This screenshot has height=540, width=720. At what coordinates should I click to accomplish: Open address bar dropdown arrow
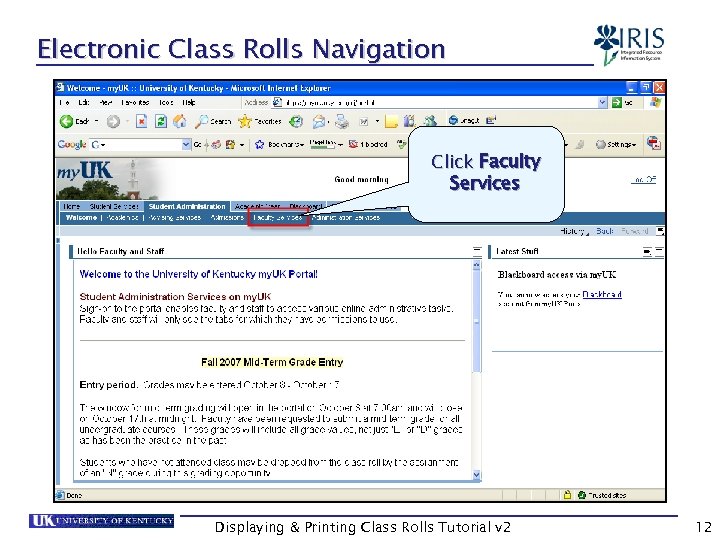click(x=602, y=103)
